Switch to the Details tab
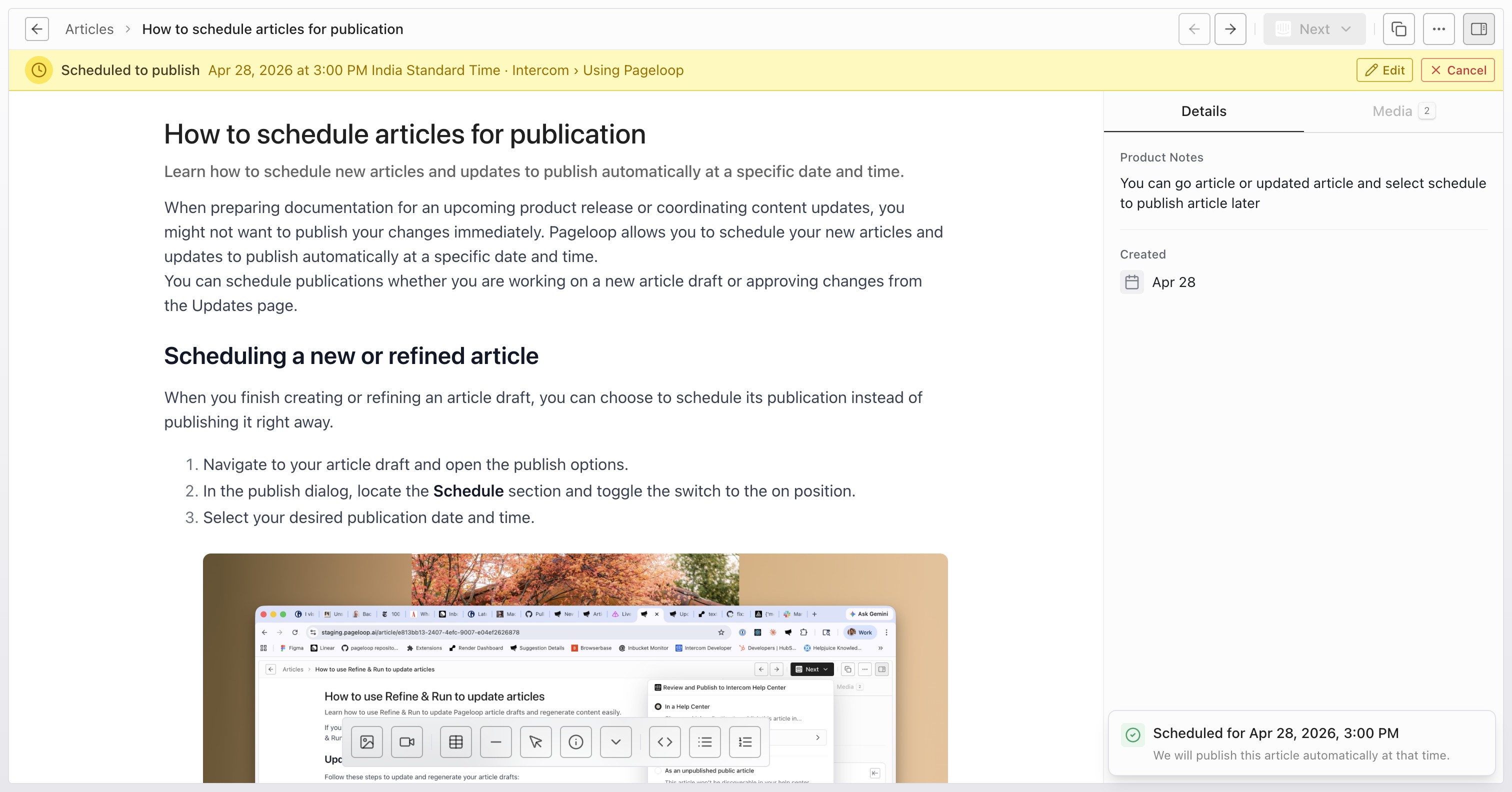This screenshot has height=792, width=1512. point(1203,111)
